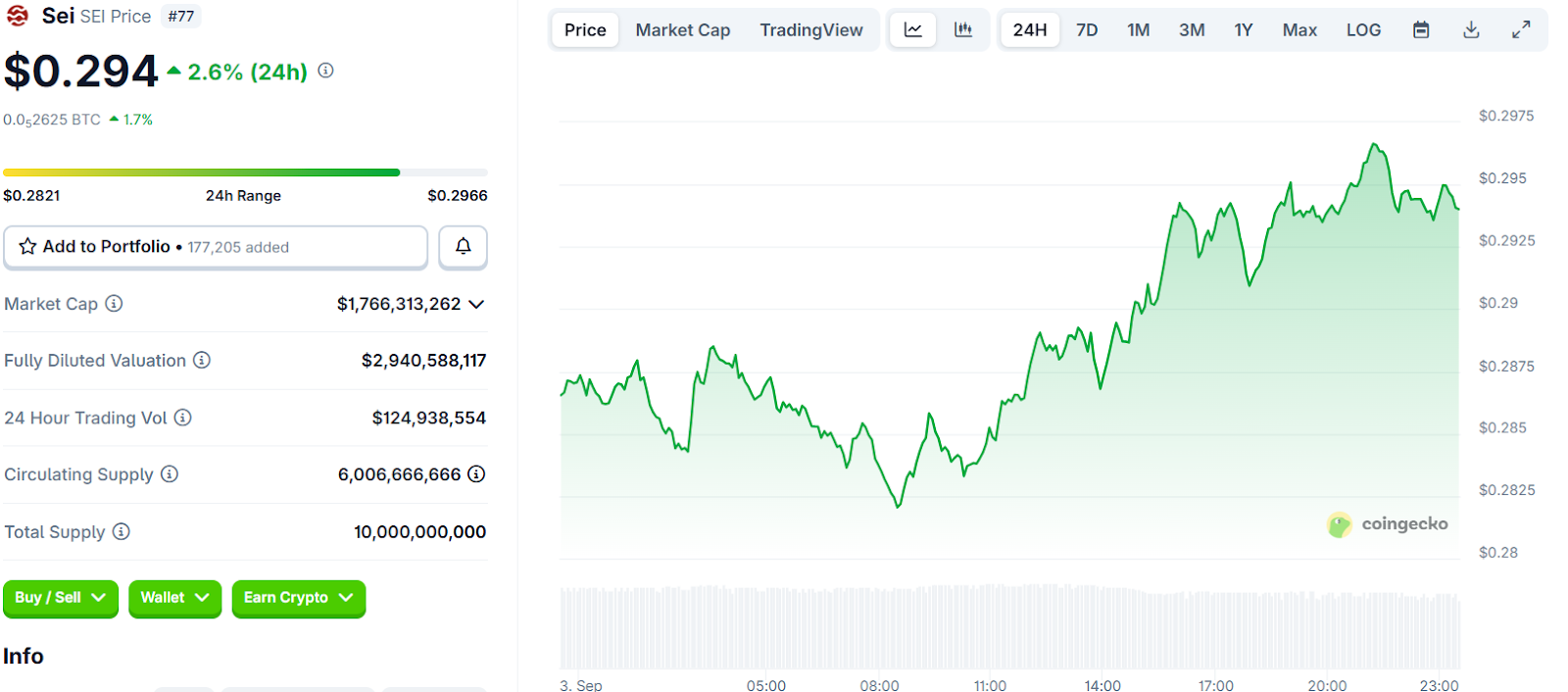Select the 1Y time range
Screen dimensions: 1568x692
pyautogui.click(x=1243, y=30)
